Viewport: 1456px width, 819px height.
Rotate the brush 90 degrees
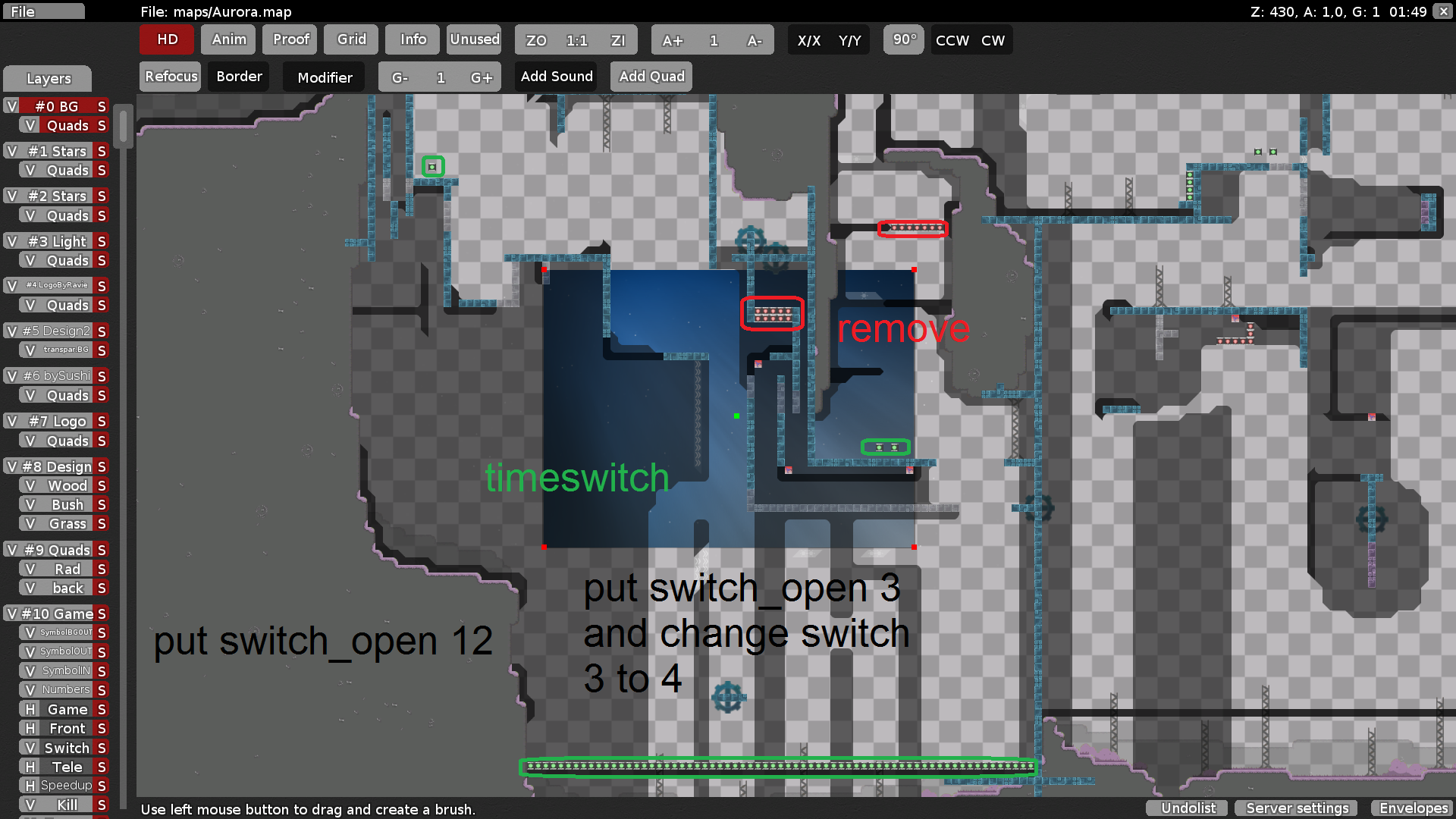point(903,39)
